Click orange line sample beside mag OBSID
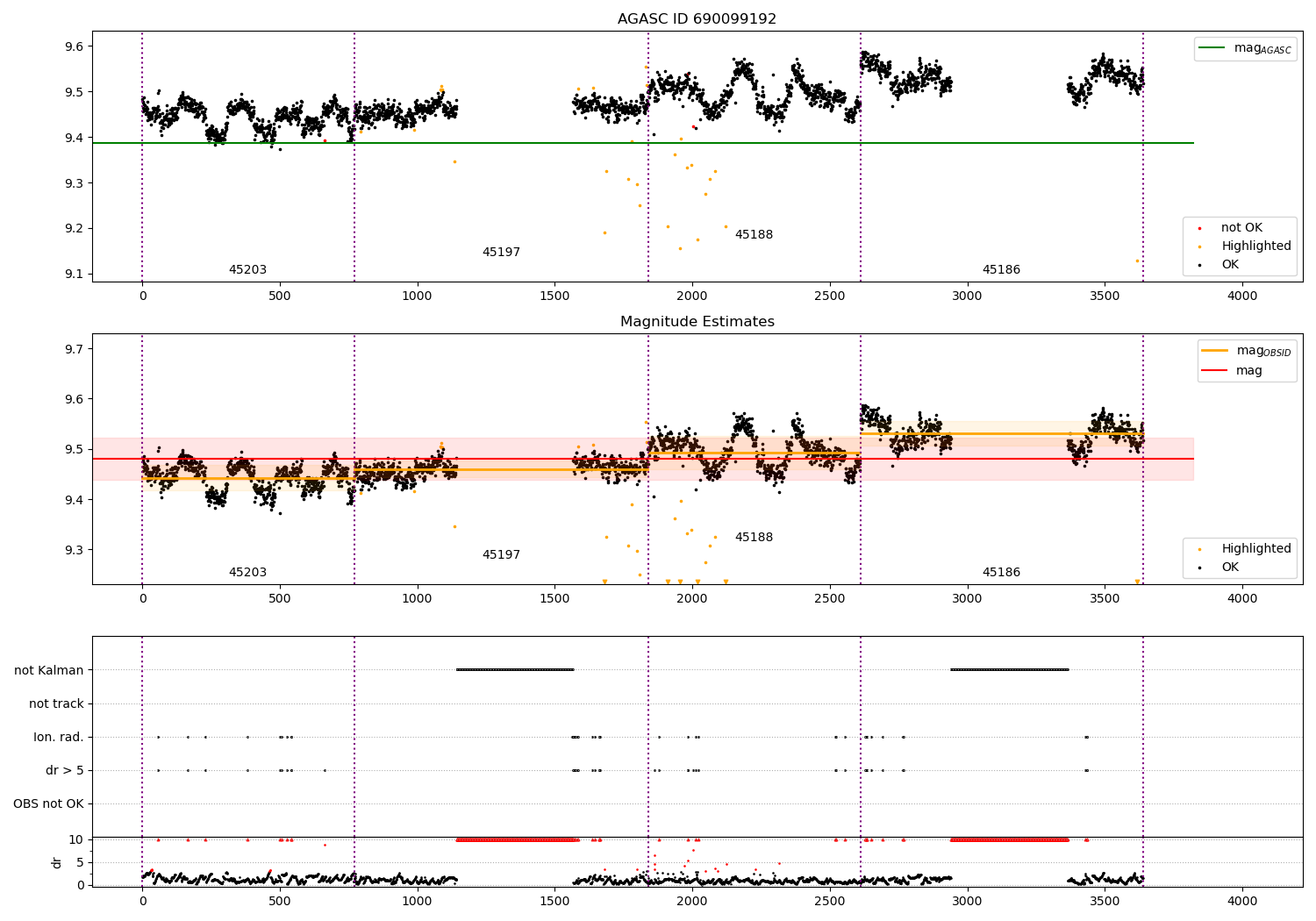The image size is (1316, 921). [1215, 350]
